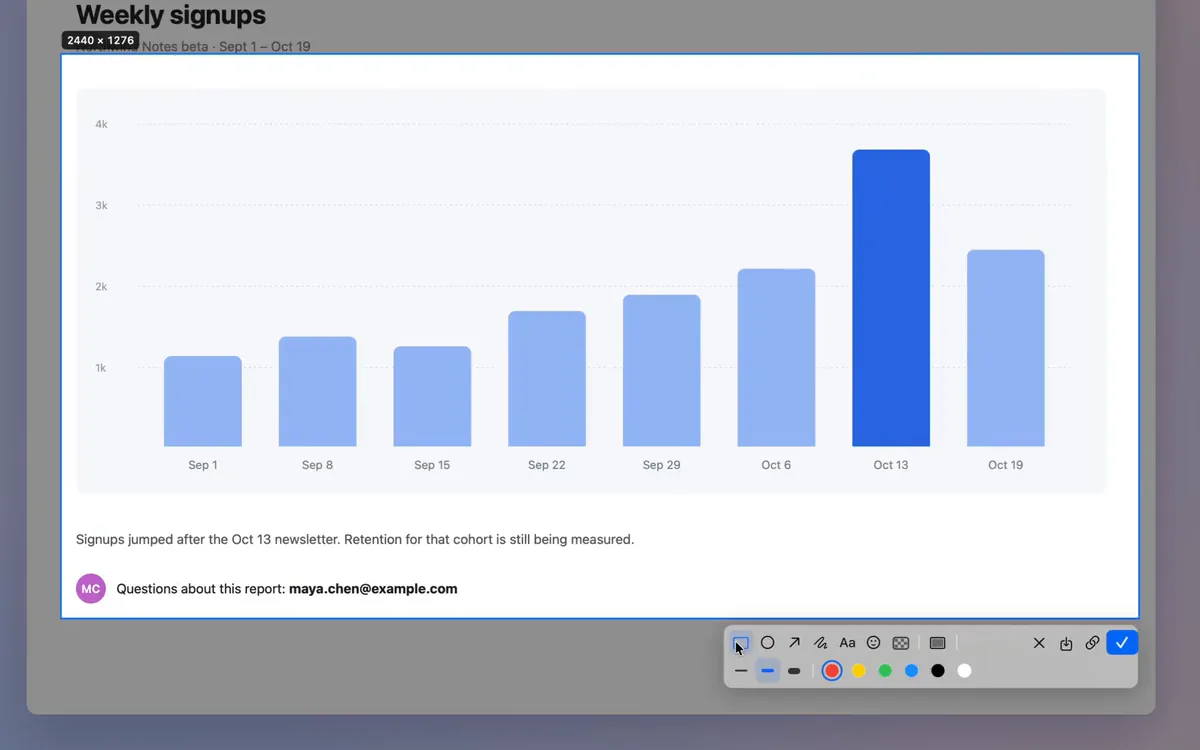The width and height of the screenshot is (1200, 750).
Task: Pick the white annotation color
Action: pyautogui.click(x=964, y=671)
